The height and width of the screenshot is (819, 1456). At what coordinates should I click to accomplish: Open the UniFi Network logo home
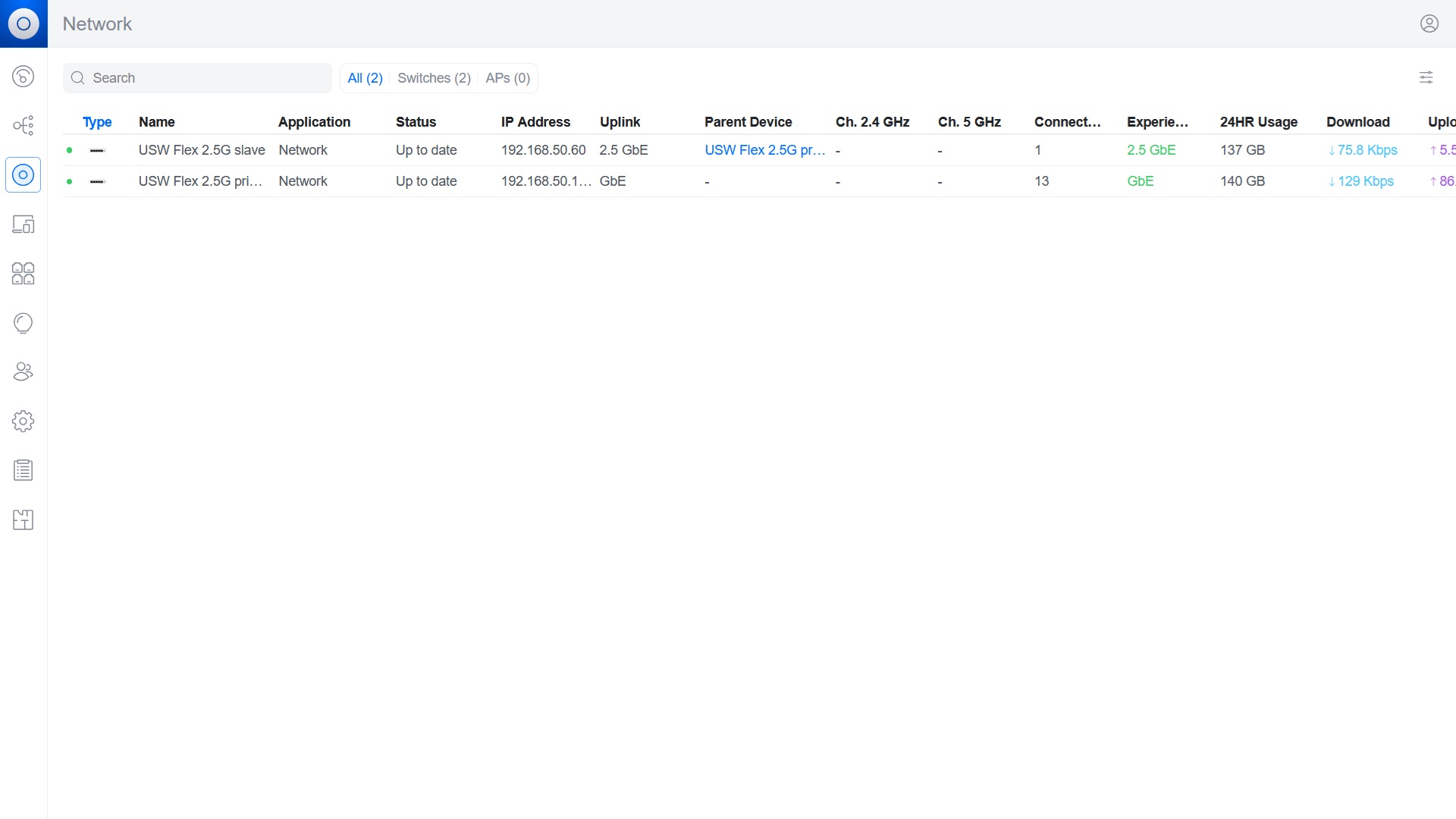pos(24,24)
